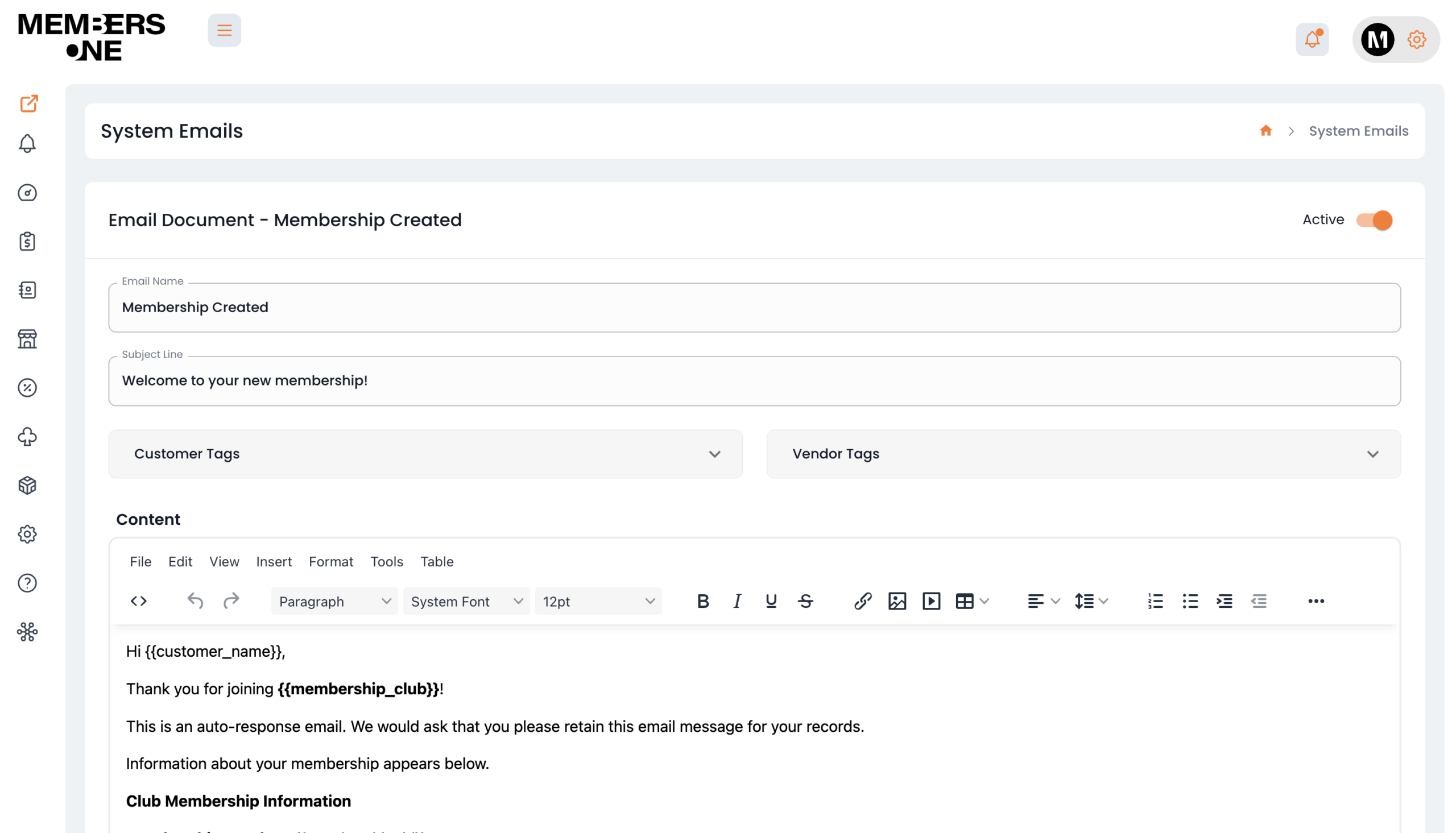Click into the Subject Line field

click(x=754, y=380)
